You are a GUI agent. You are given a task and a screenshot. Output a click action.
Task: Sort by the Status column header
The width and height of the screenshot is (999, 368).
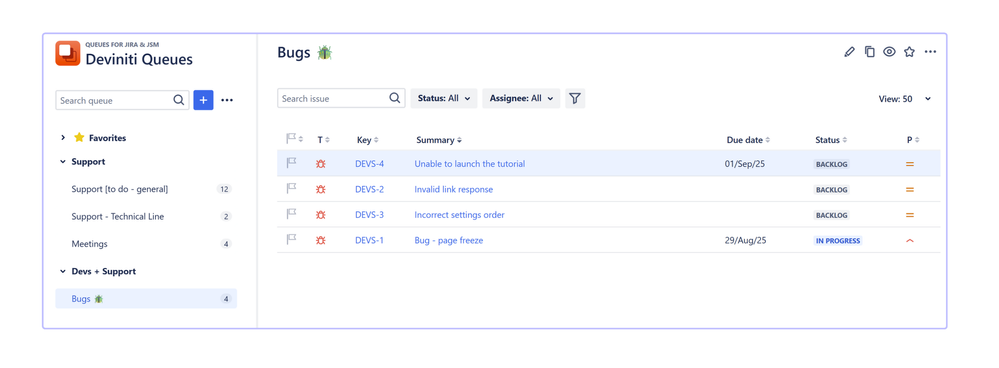click(x=831, y=139)
